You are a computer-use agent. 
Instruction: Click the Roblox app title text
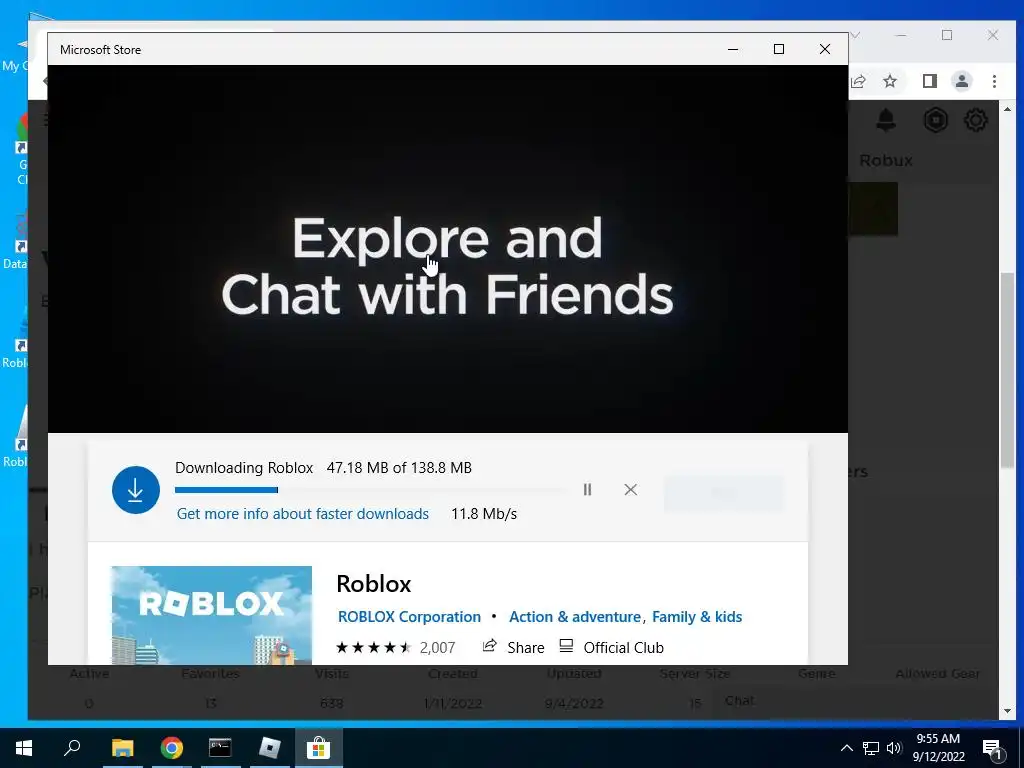coord(374,584)
